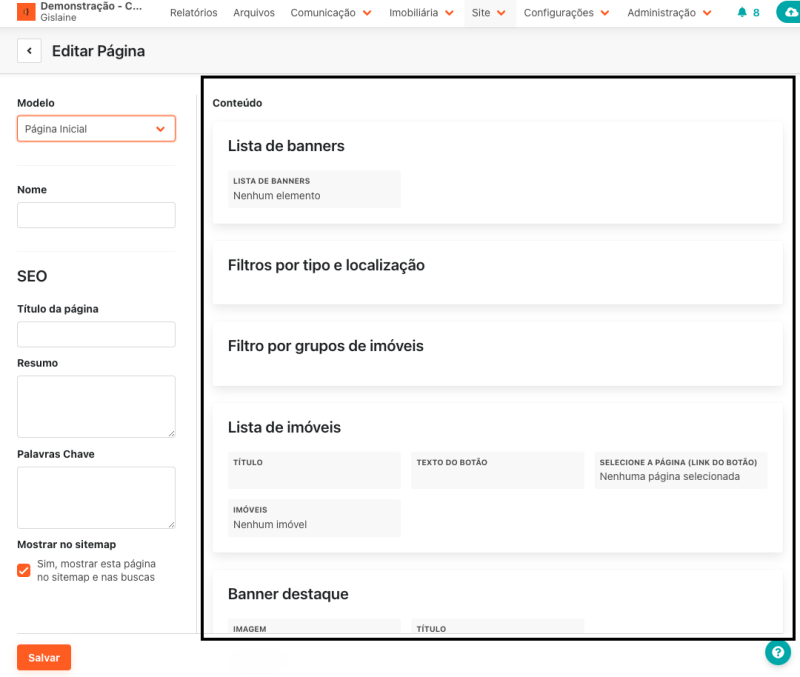Click the Lista de banners element field
Viewport: 800px width, 677px height.
(314, 189)
